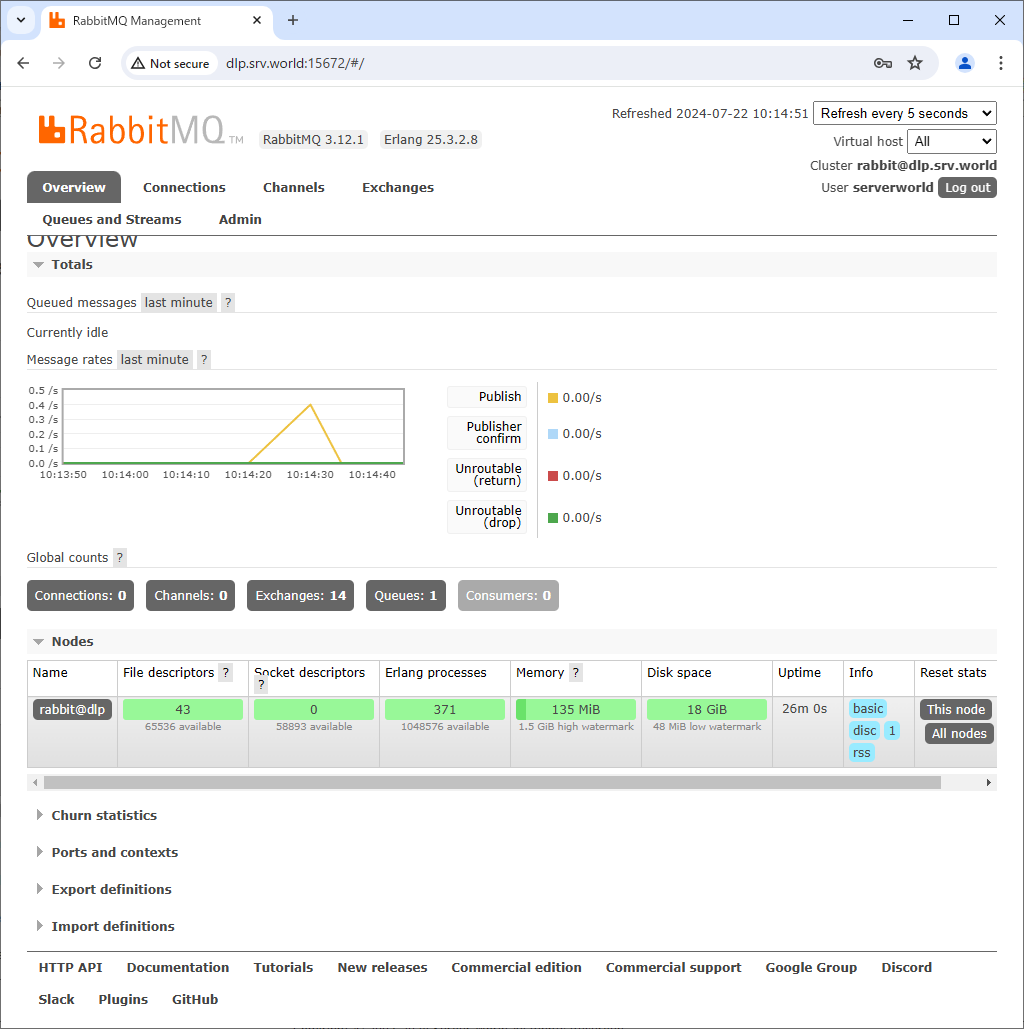Open the refresh interval dropdown
The width and height of the screenshot is (1024, 1029).
pyautogui.click(x=905, y=113)
